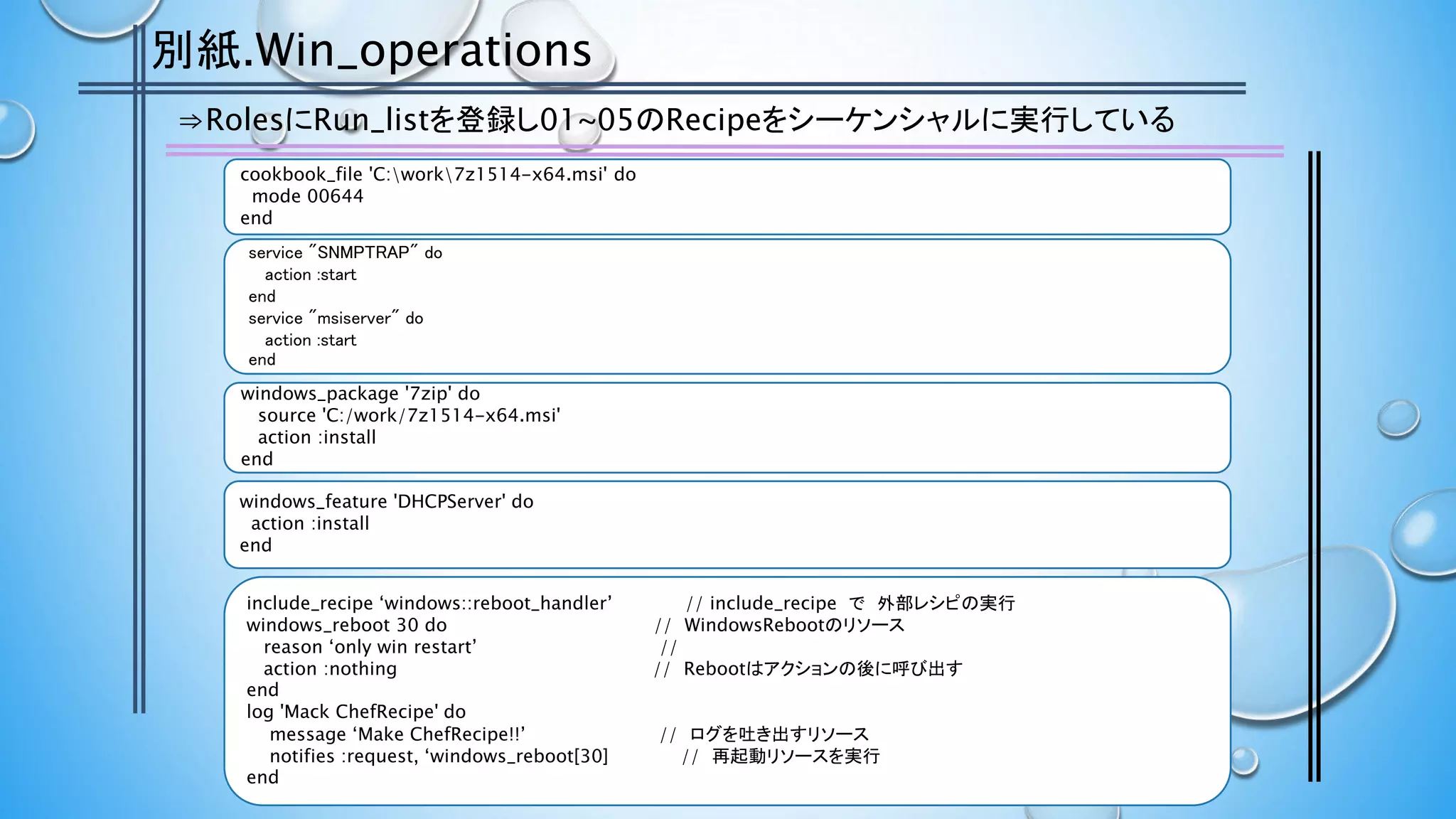Click the line "windows_package '7zip' do"
Image resolution: width=1456 pixels, height=819 pixels.
360,393
